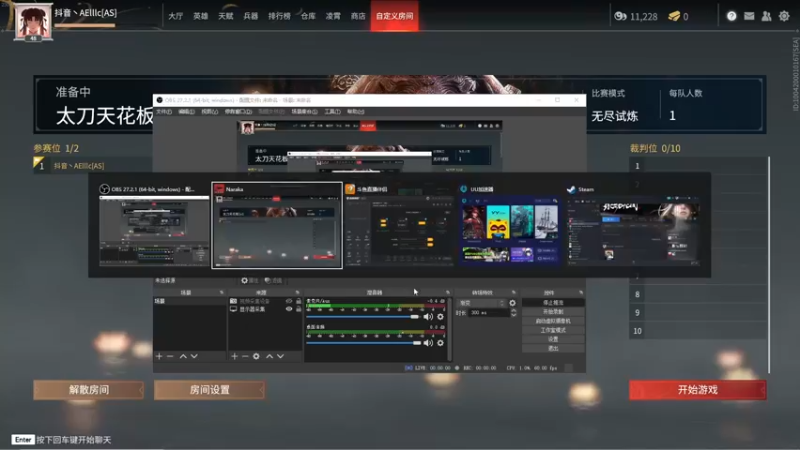Click the player avatar portrait
The image size is (800, 450).
pyautogui.click(x=33, y=22)
